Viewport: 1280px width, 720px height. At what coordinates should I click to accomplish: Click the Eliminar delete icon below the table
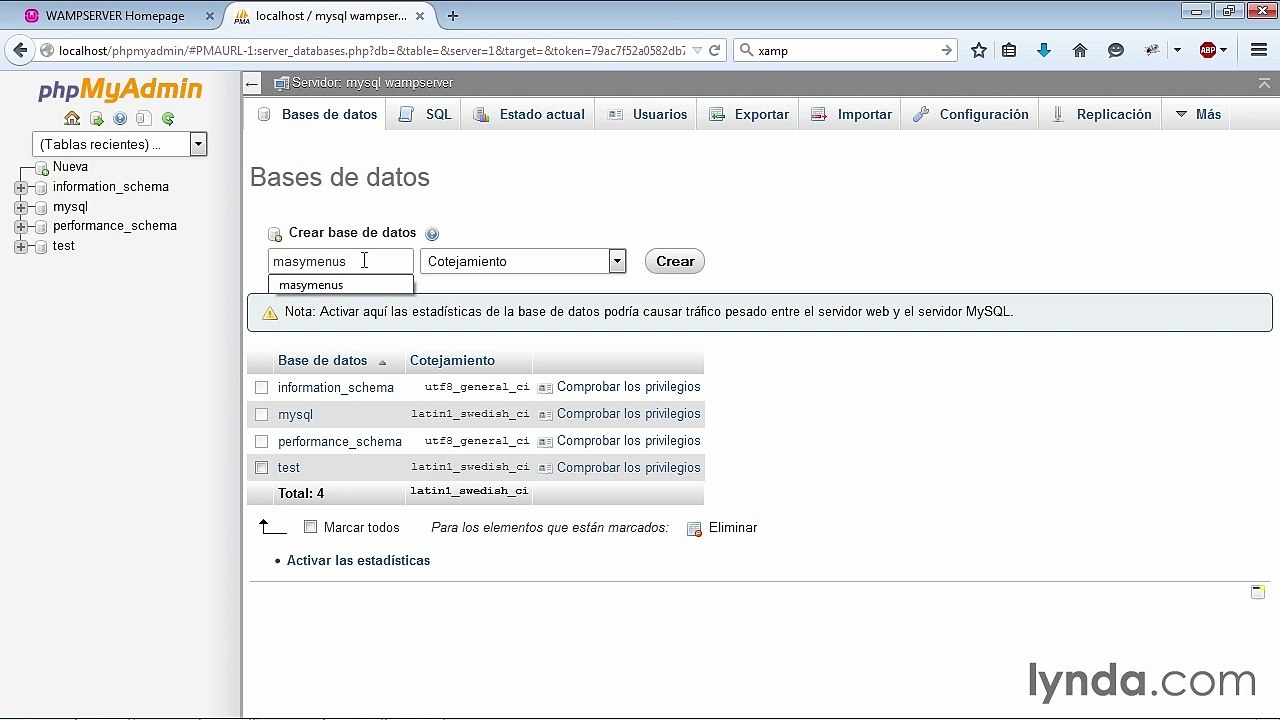point(694,528)
